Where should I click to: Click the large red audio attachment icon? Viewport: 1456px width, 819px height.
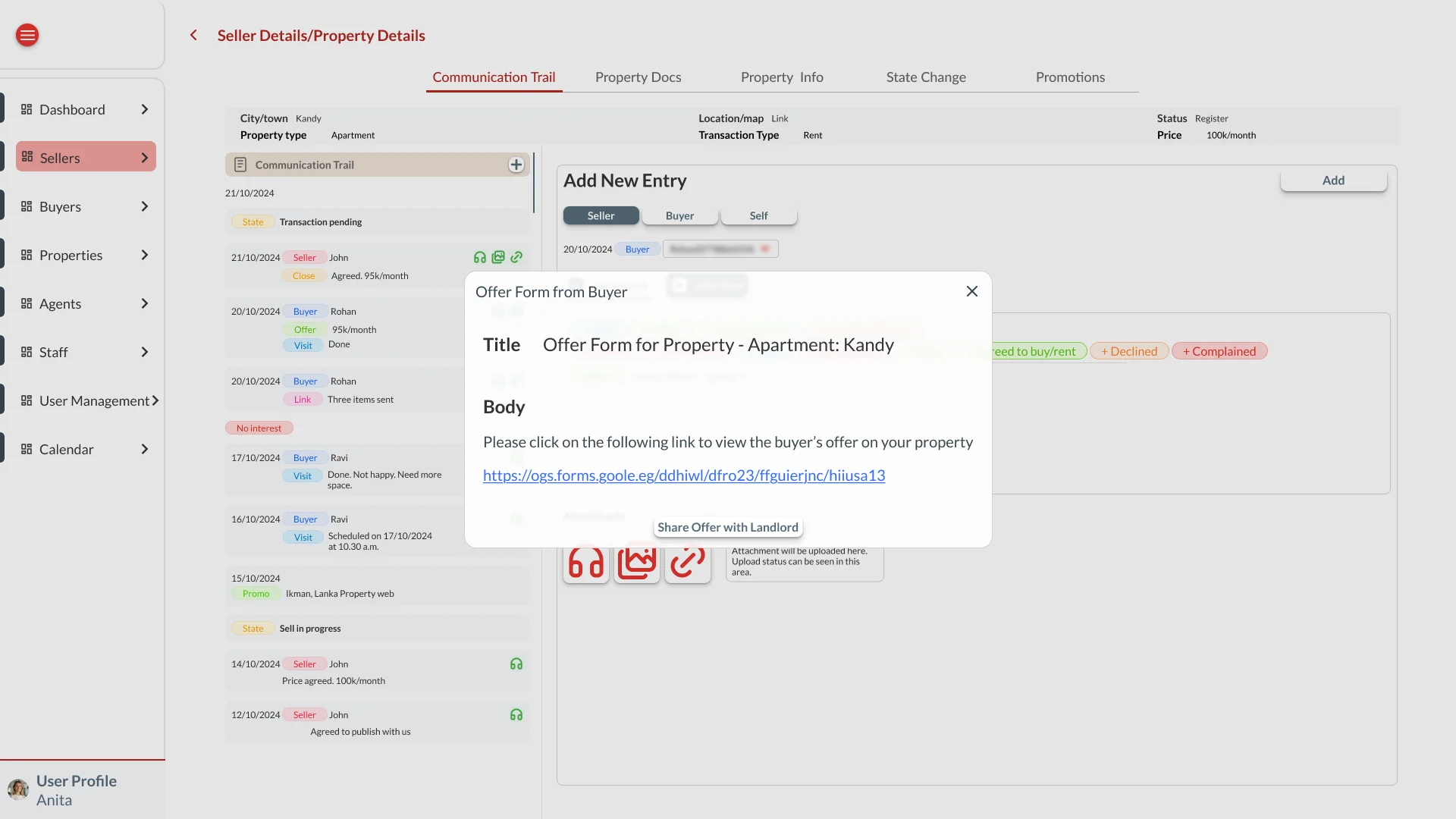tap(586, 563)
